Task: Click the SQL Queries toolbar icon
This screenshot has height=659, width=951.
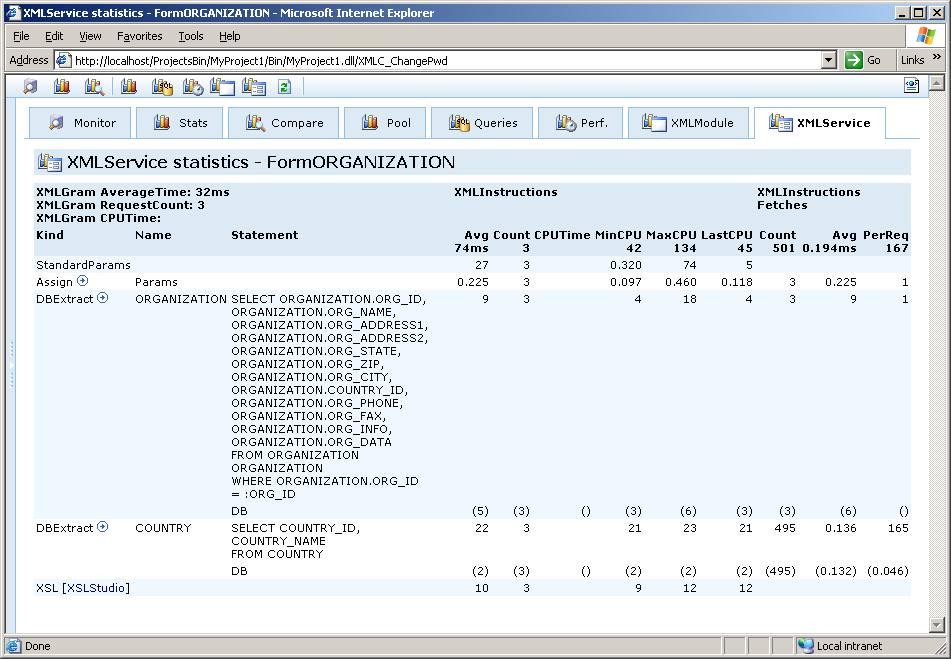Action: (x=162, y=87)
